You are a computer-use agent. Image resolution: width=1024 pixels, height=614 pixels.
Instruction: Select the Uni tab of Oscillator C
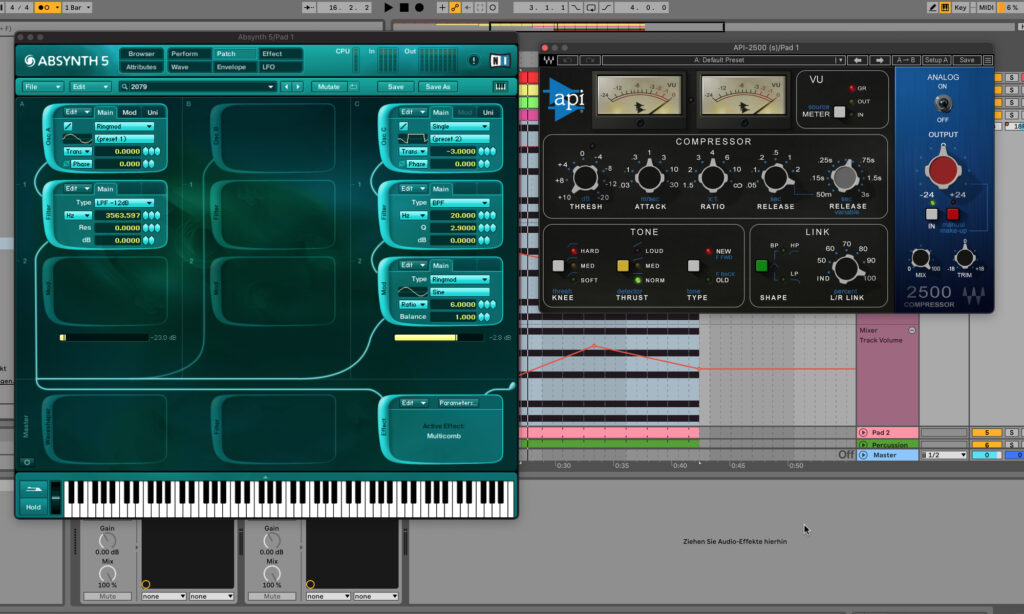488,112
